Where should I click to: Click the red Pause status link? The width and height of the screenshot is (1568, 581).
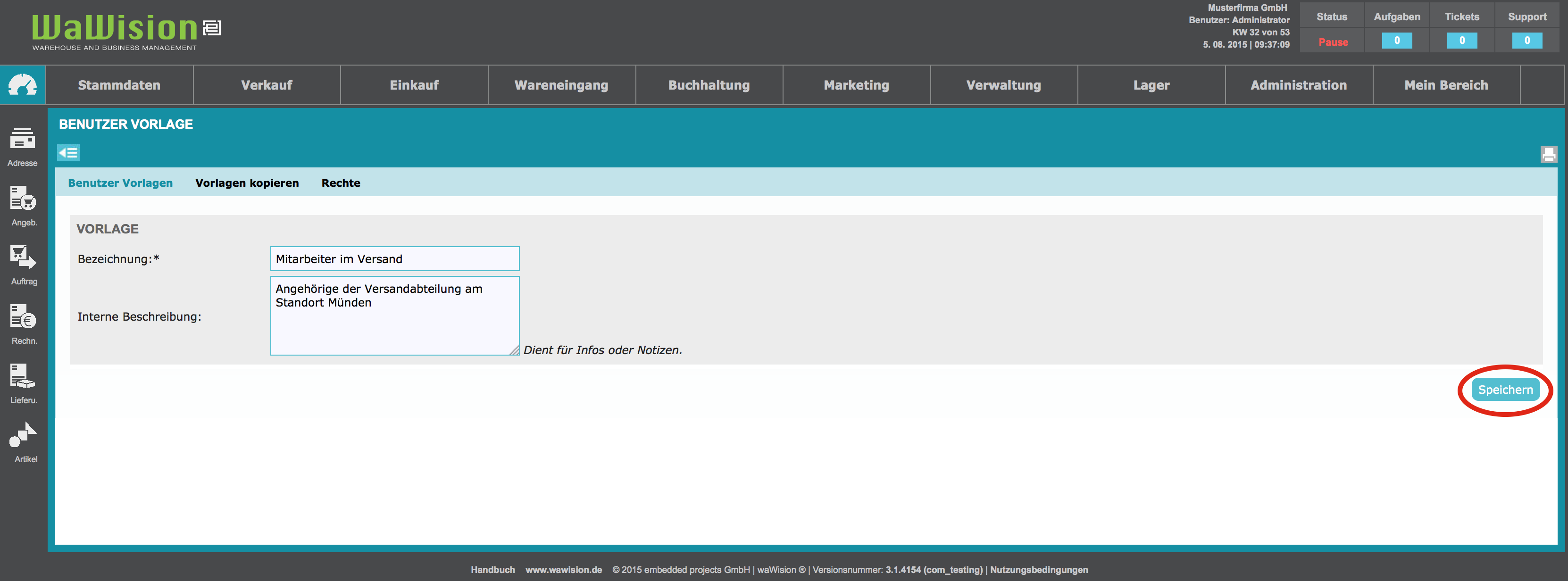[x=1333, y=42]
